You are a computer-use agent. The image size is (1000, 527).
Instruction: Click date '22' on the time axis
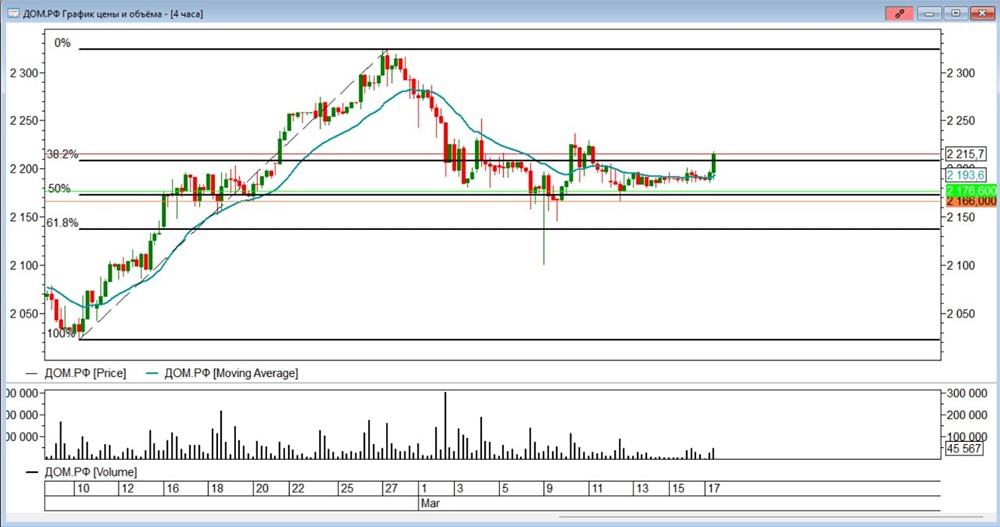click(x=297, y=489)
